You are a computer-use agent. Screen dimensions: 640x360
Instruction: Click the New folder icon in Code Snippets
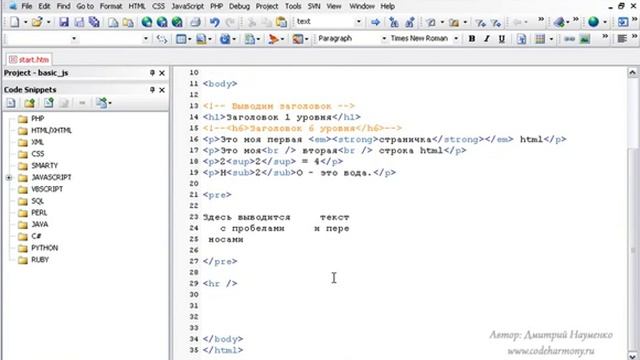[x=29, y=103]
